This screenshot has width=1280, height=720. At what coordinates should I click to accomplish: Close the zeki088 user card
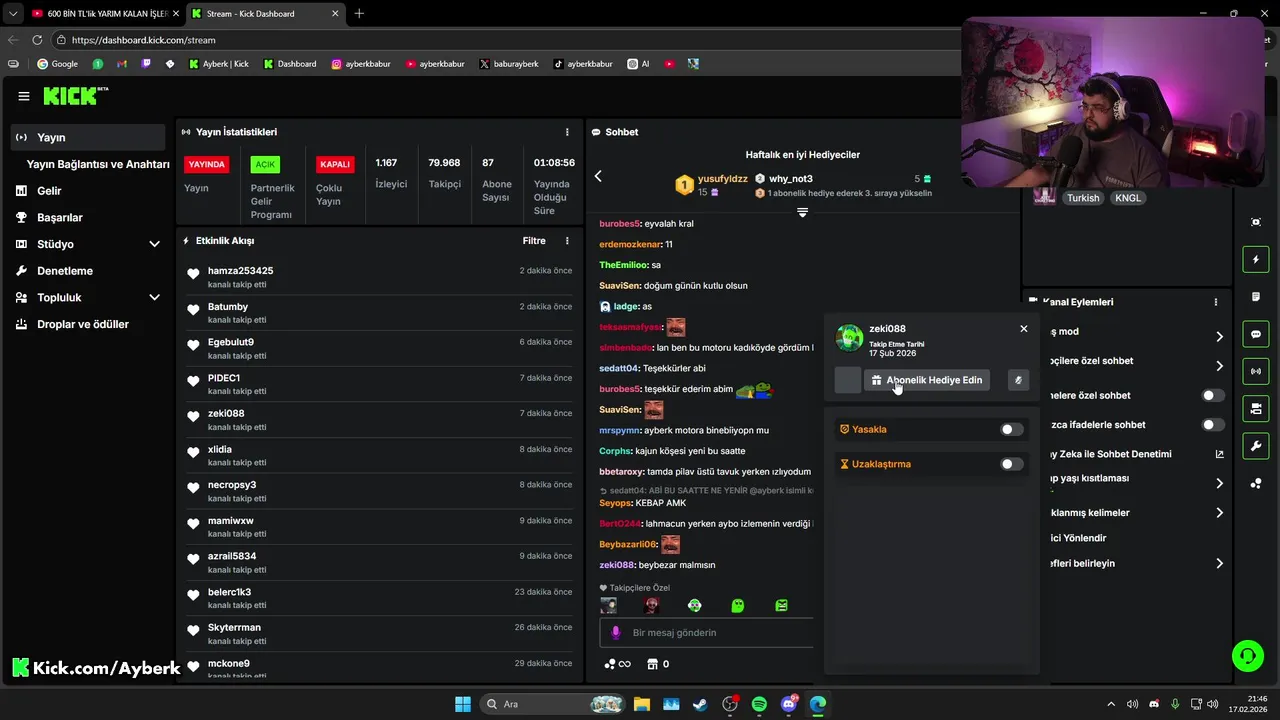pyautogui.click(x=1023, y=329)
